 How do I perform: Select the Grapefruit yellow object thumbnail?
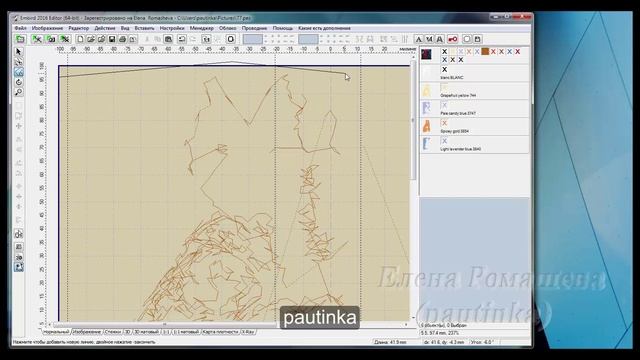click(427, 90)
